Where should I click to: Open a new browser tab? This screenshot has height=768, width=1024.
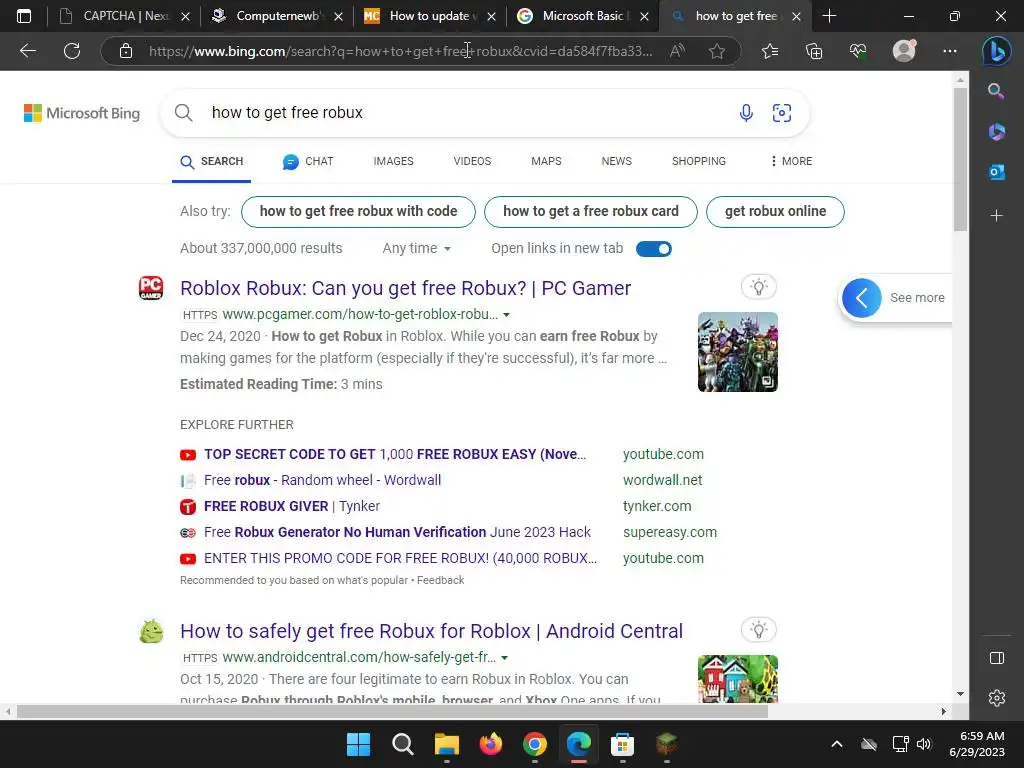829,16
